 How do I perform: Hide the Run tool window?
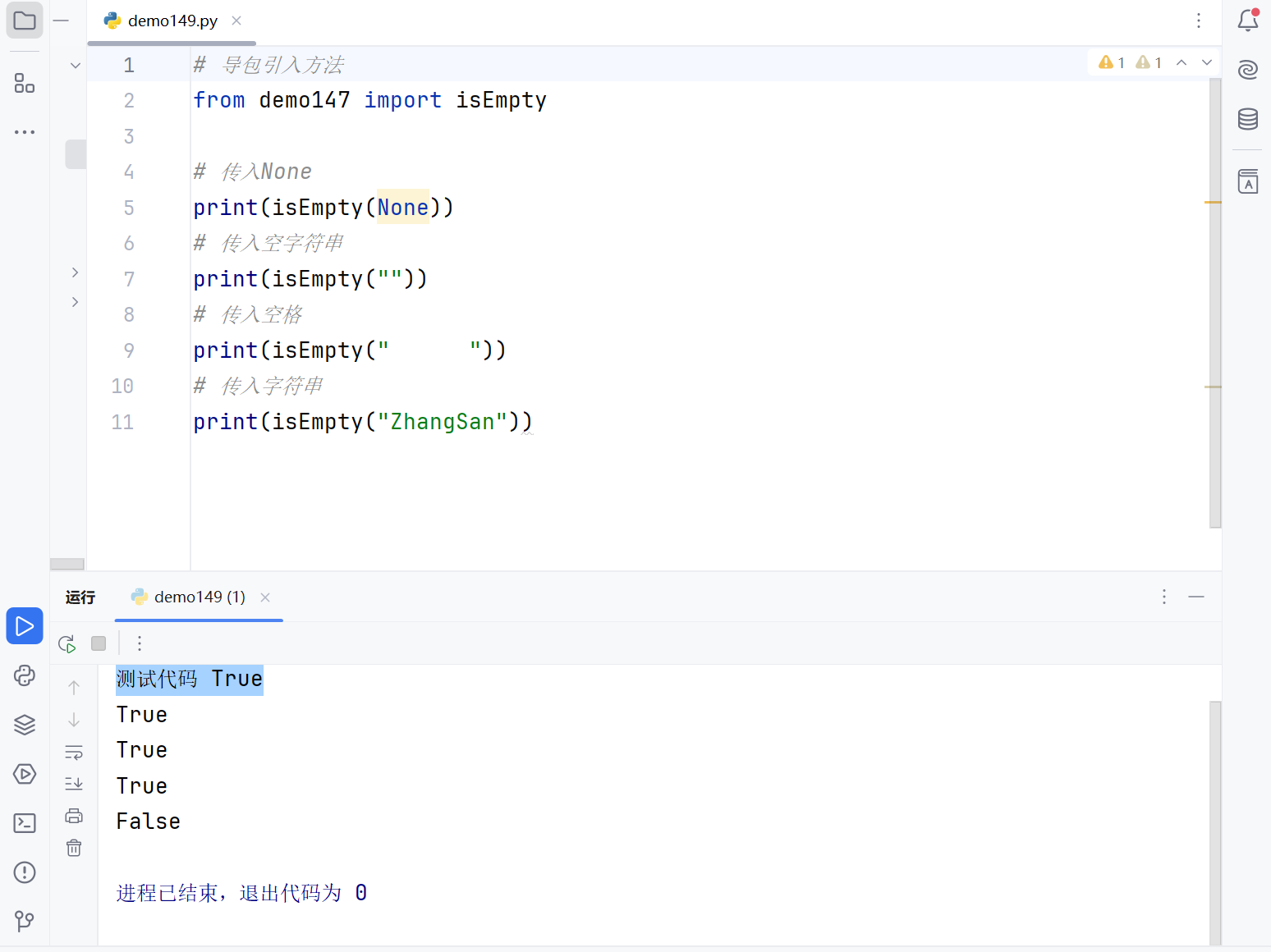[x=1196, y=597]
